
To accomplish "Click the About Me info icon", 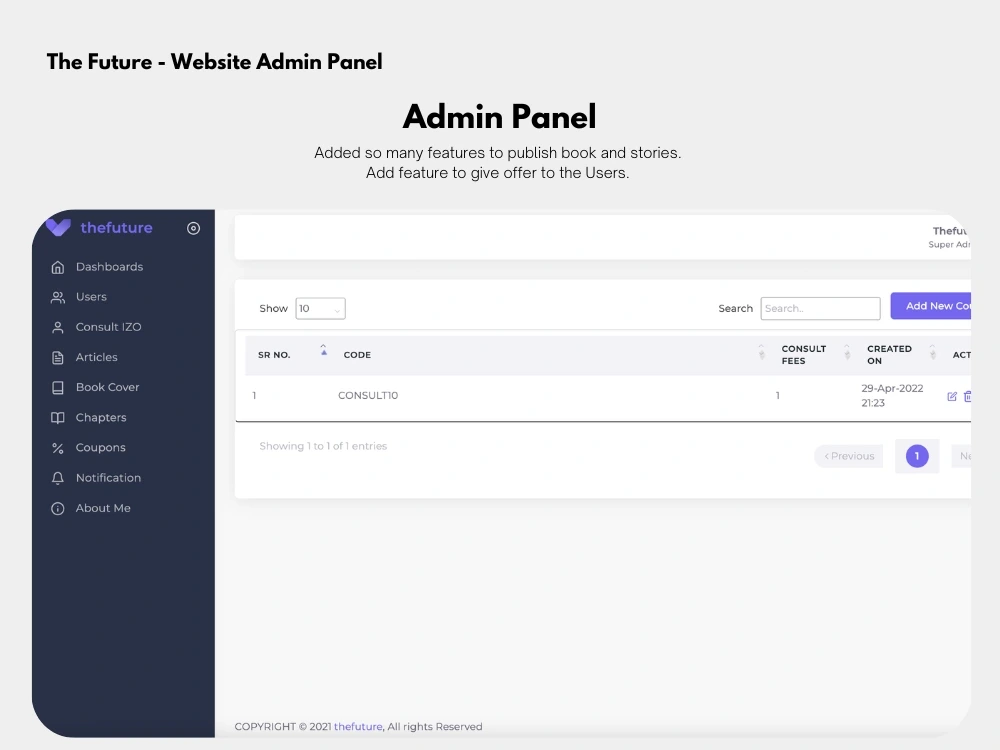I will (57, 508).
